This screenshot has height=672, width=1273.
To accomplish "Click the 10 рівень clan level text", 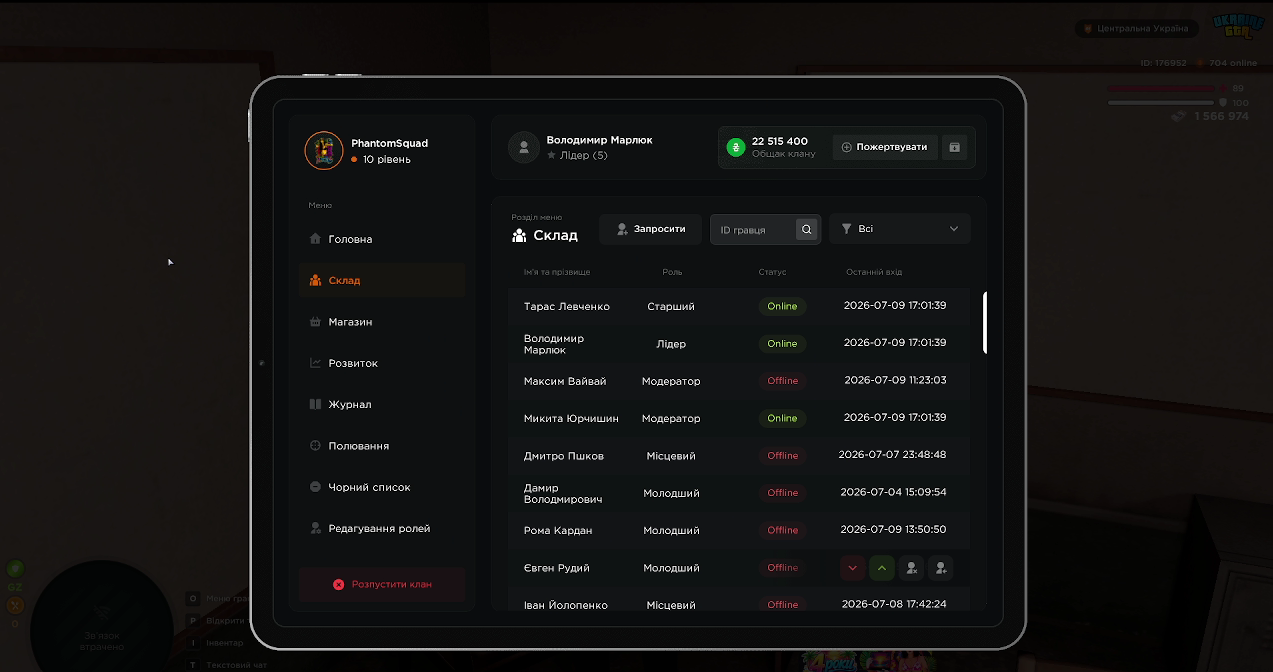I will coord(386,159).
